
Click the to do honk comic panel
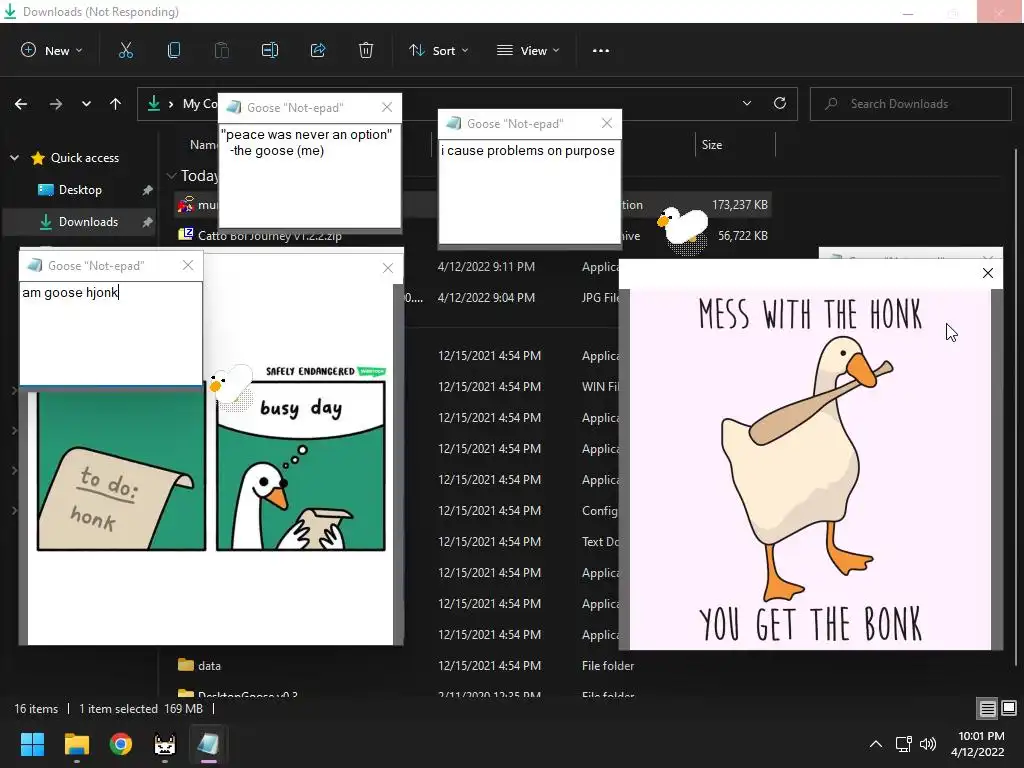click(121, 467)
